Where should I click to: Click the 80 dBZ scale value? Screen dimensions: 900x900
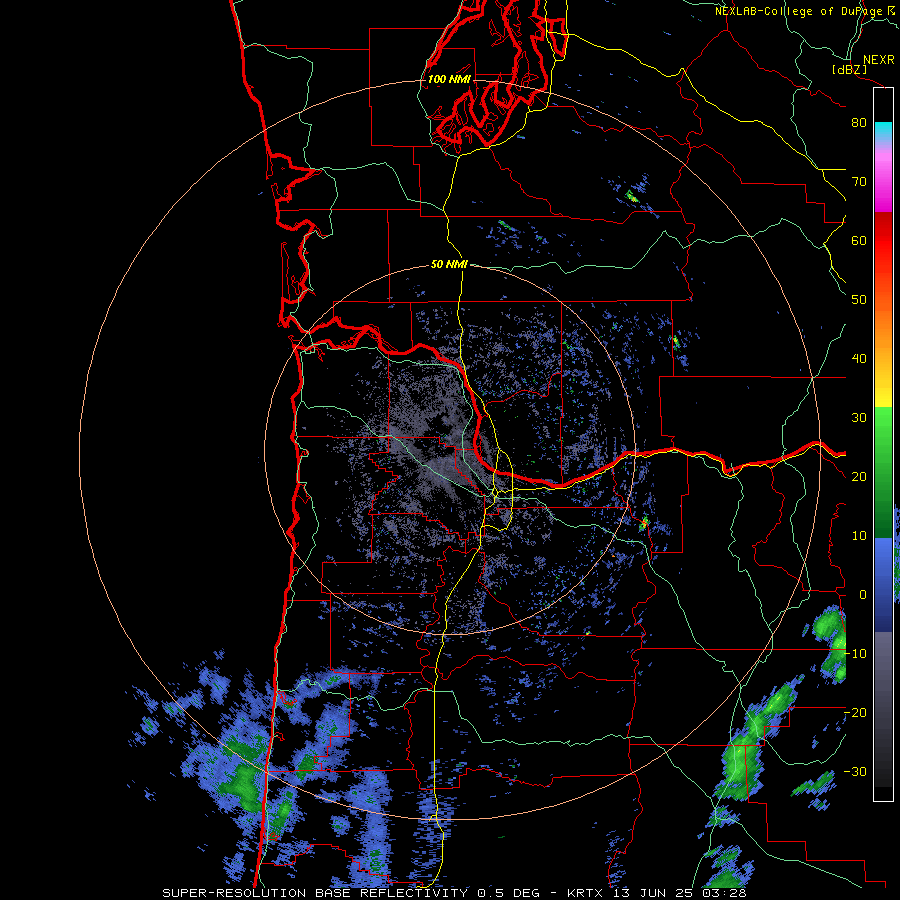pos(859,123)
